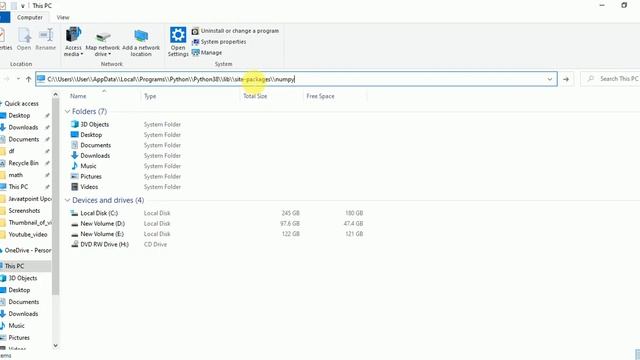The height and width of the screenshot is (360, 640).
Task: Open Recycle Bin in Quick access
Action: [x=23, y=163]
